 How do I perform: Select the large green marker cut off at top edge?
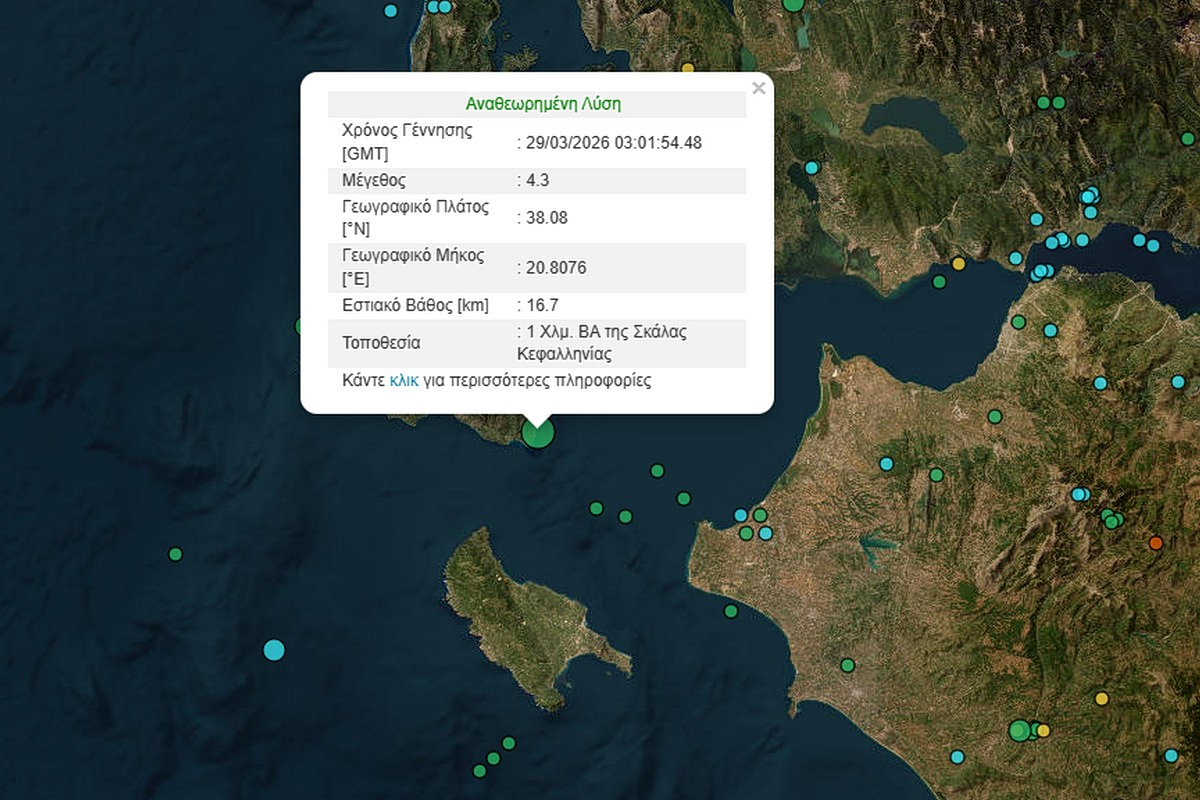(793, 4)
